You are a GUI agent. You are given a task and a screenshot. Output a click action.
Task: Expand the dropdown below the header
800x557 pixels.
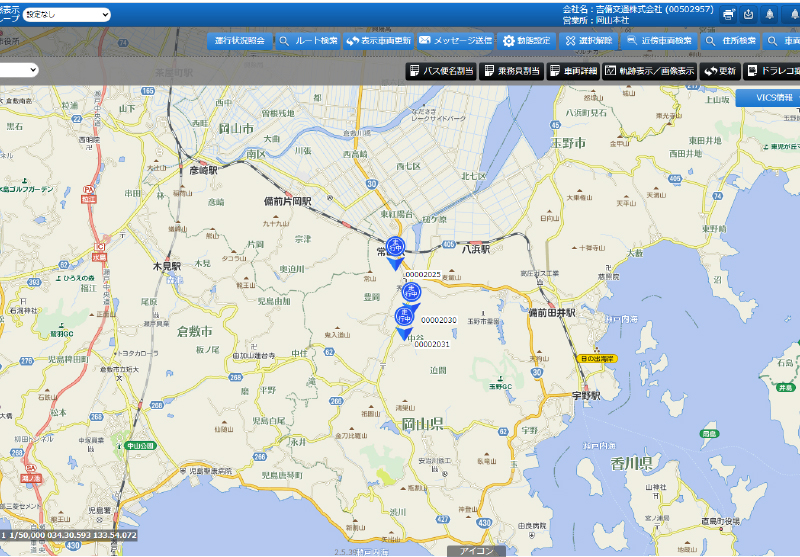click(x=20, y=70)
